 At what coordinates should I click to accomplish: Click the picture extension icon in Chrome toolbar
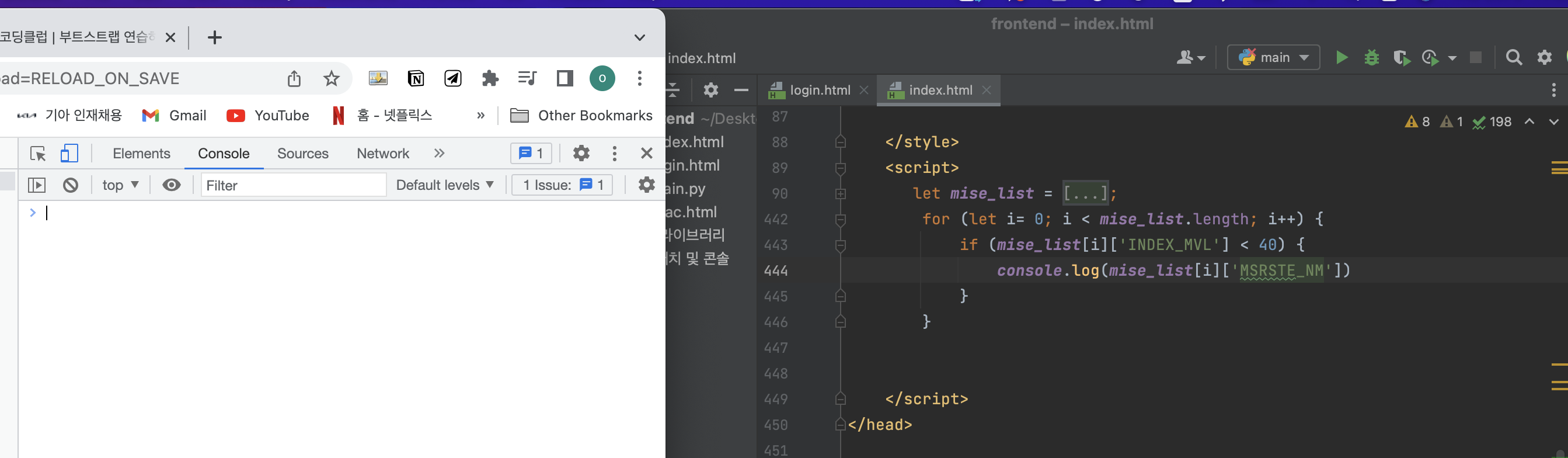[378, 78]
